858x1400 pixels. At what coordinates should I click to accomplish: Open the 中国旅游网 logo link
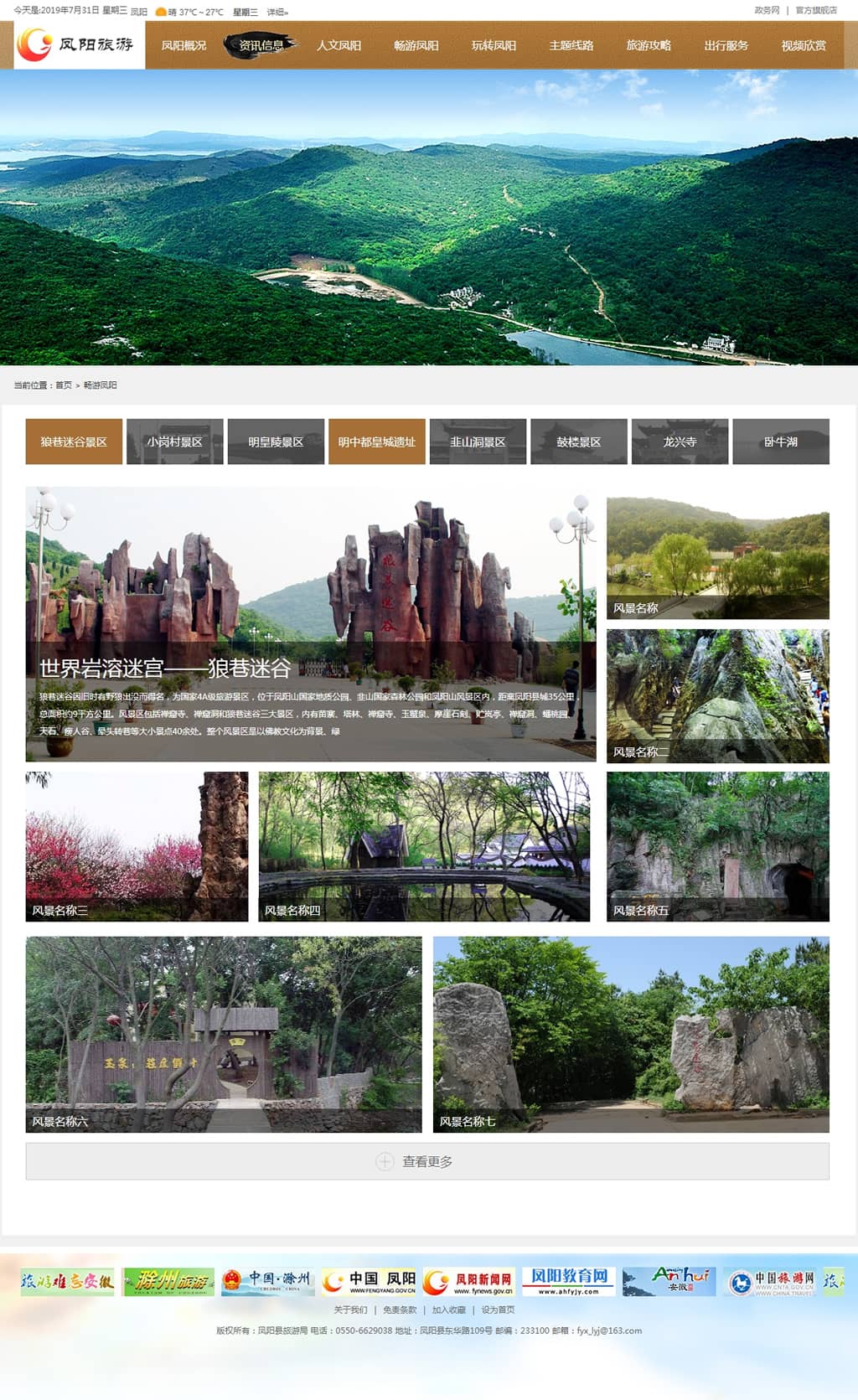coord(771,1282)
